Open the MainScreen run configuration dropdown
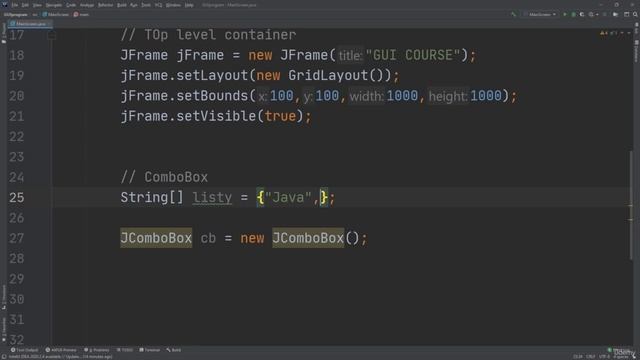Viewport: 640px width, 360px height. pos(540,14)
